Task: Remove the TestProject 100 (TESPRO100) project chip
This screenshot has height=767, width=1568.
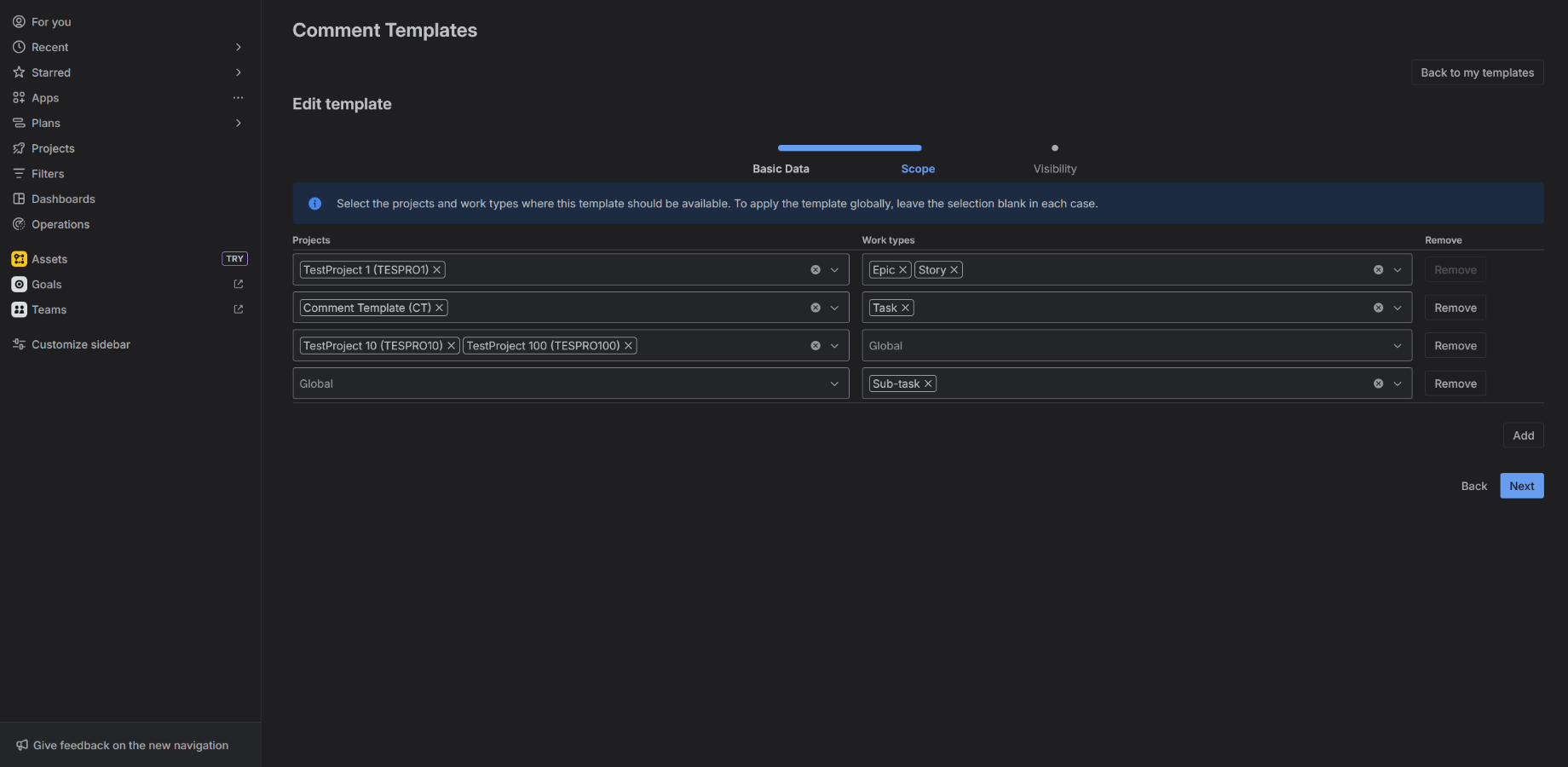Action: click(628, 345)
